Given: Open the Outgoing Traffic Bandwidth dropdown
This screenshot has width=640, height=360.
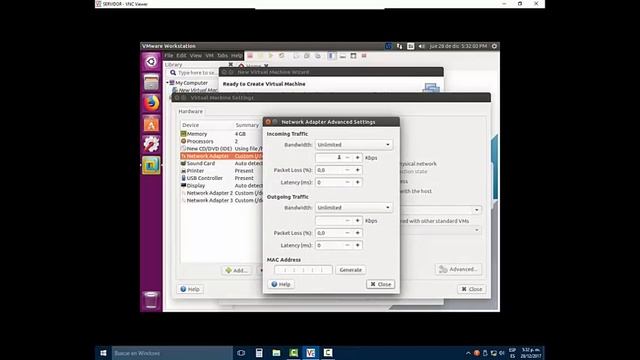Looking at the screenshot, I should click(x=354, y=207).
